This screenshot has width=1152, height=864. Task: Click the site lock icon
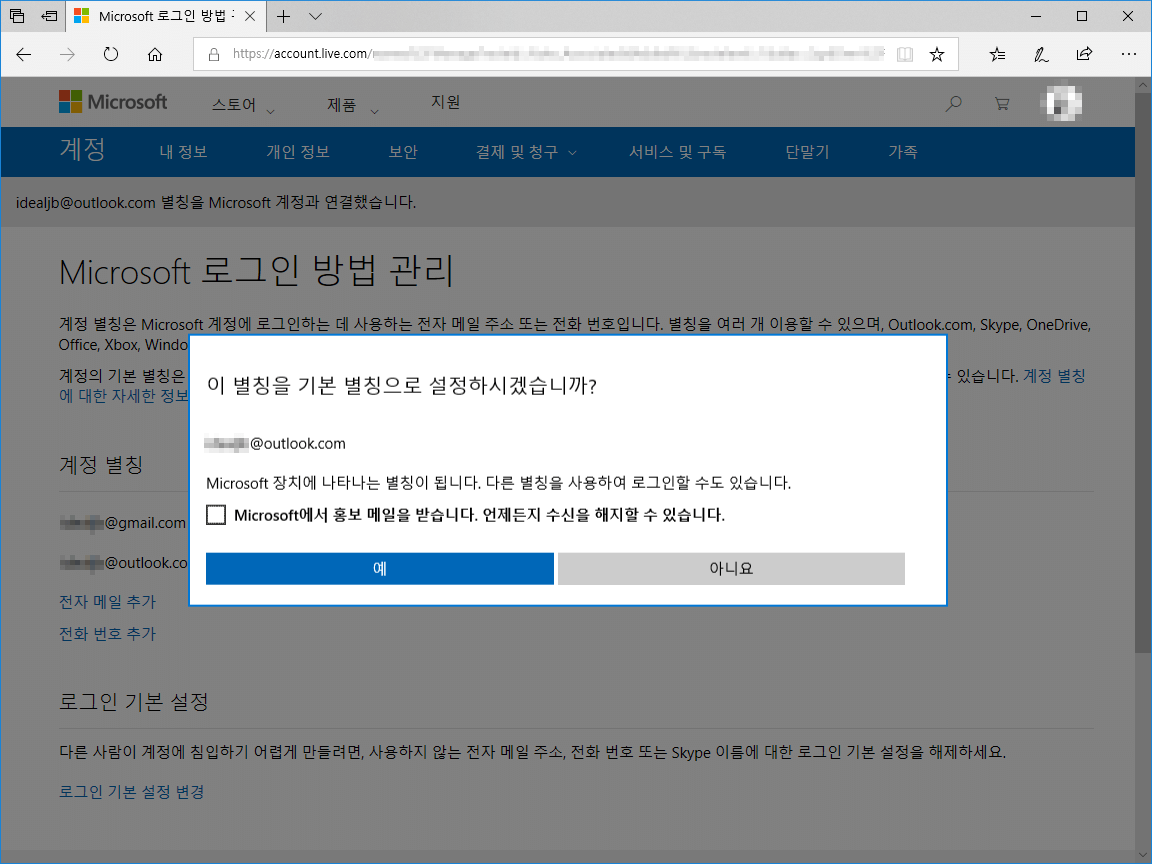coord(214,54)
